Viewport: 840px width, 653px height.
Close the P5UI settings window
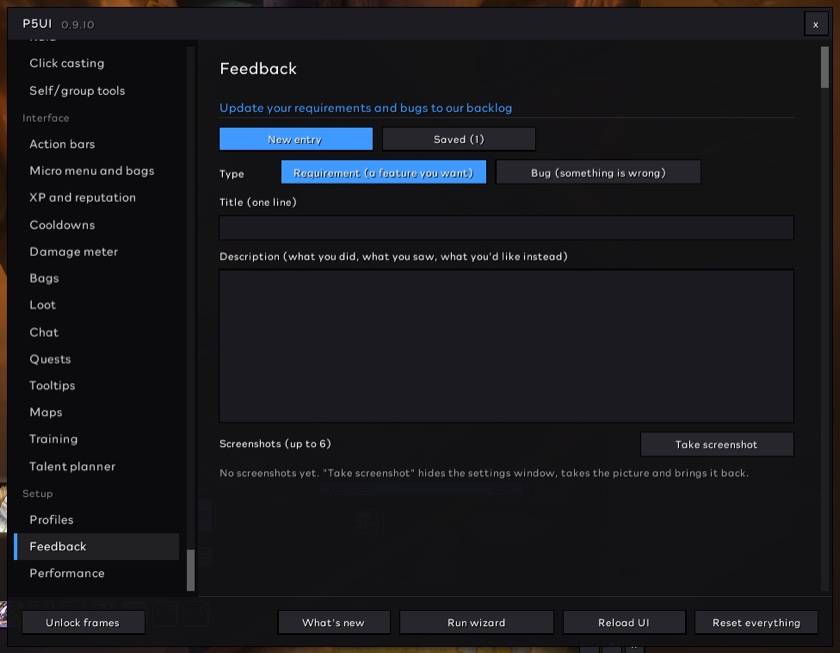(815, 25)
